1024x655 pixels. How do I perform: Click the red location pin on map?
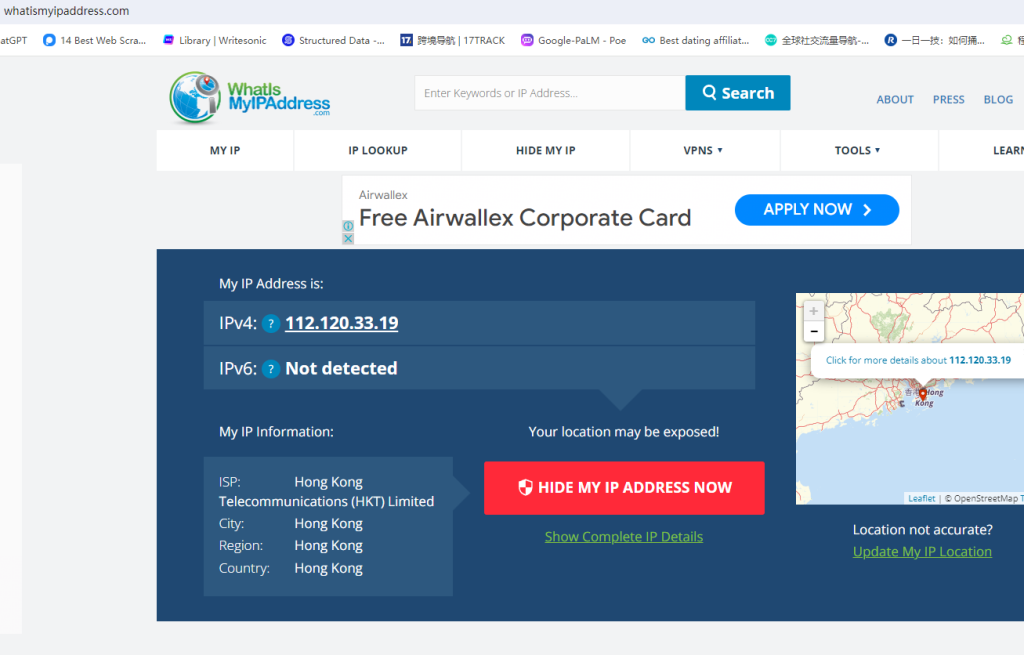click(922, 395)
